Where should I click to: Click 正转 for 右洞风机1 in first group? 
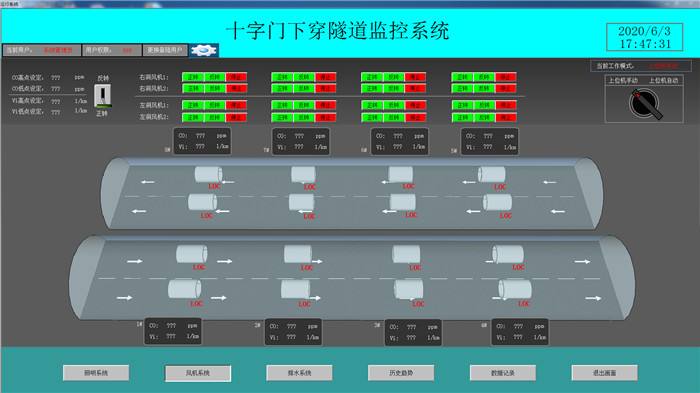[x=193, y=77]
